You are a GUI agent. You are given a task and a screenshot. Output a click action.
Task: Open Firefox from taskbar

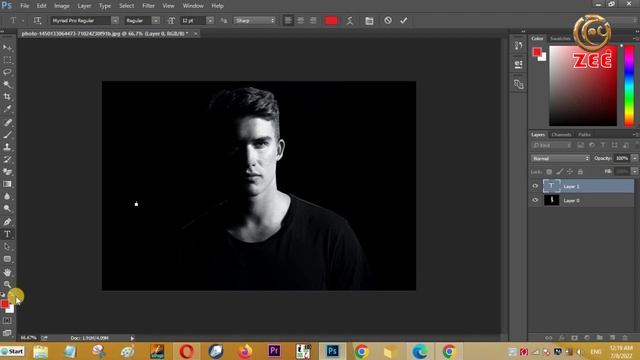pyautogui.click(x=245, y=351)
